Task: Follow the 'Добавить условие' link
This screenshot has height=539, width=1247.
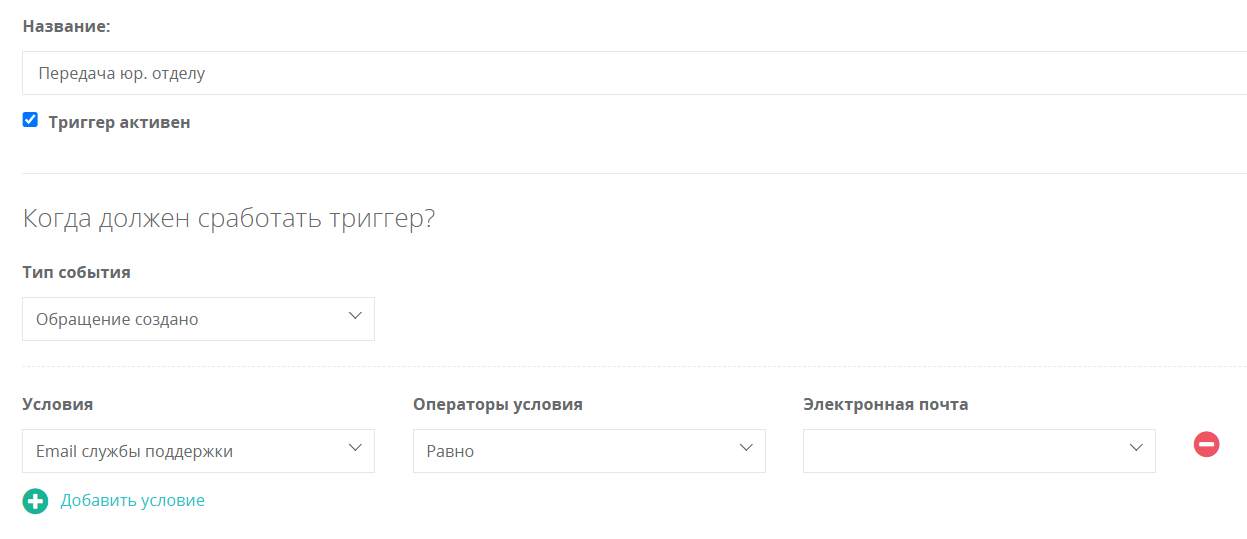Action: tap(132, 500)
